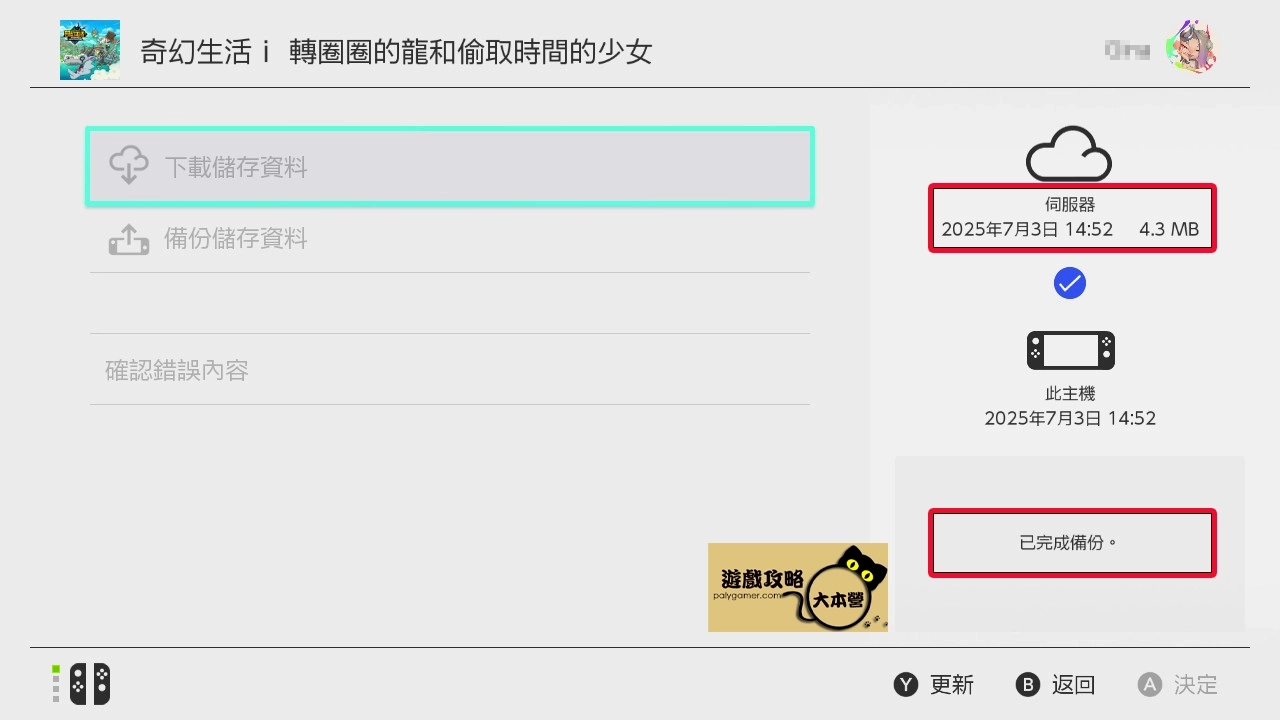Click the Y button icon for 更新
The image size is (1280, 720).
click(906, 685)
